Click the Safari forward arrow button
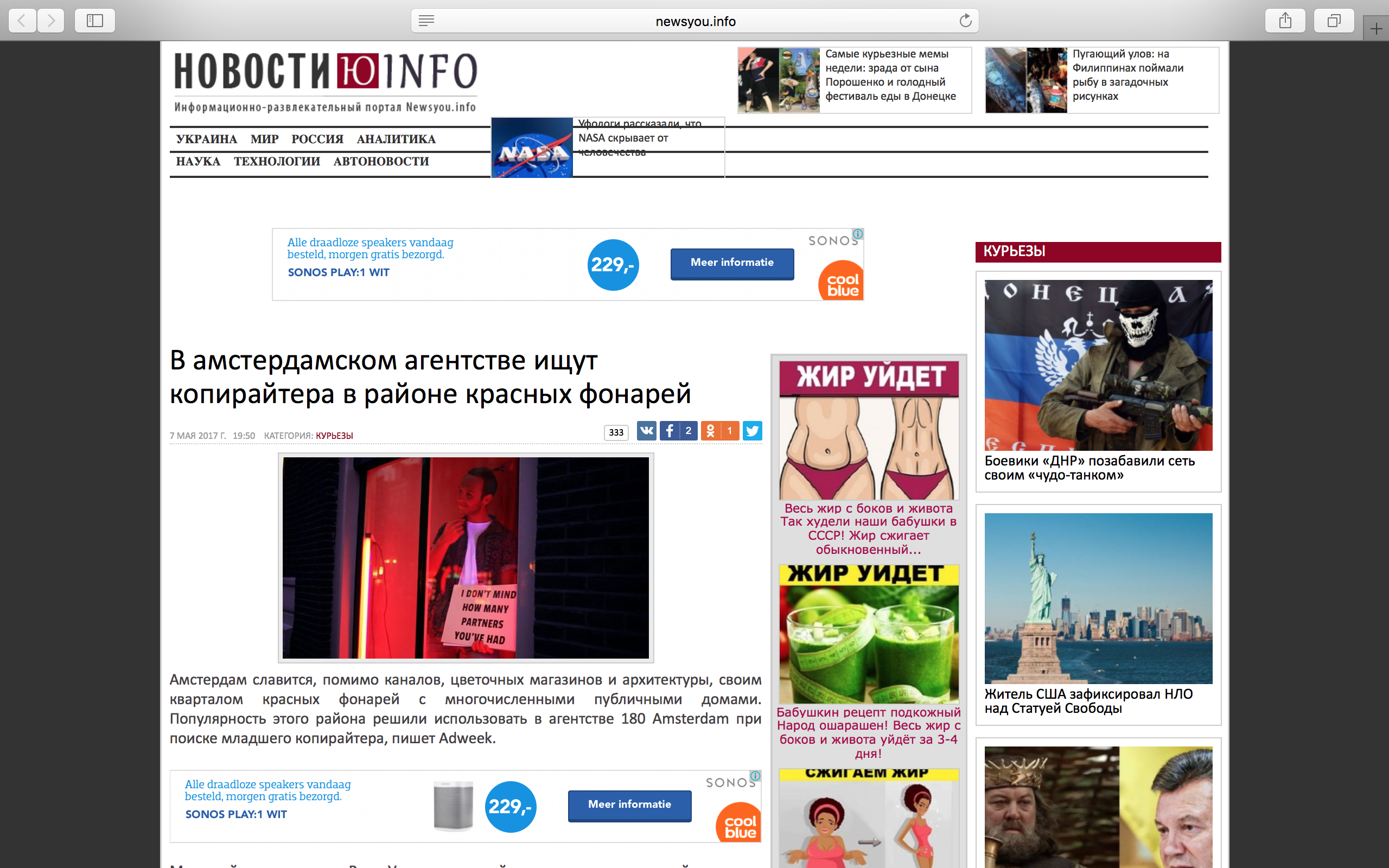 51,21
